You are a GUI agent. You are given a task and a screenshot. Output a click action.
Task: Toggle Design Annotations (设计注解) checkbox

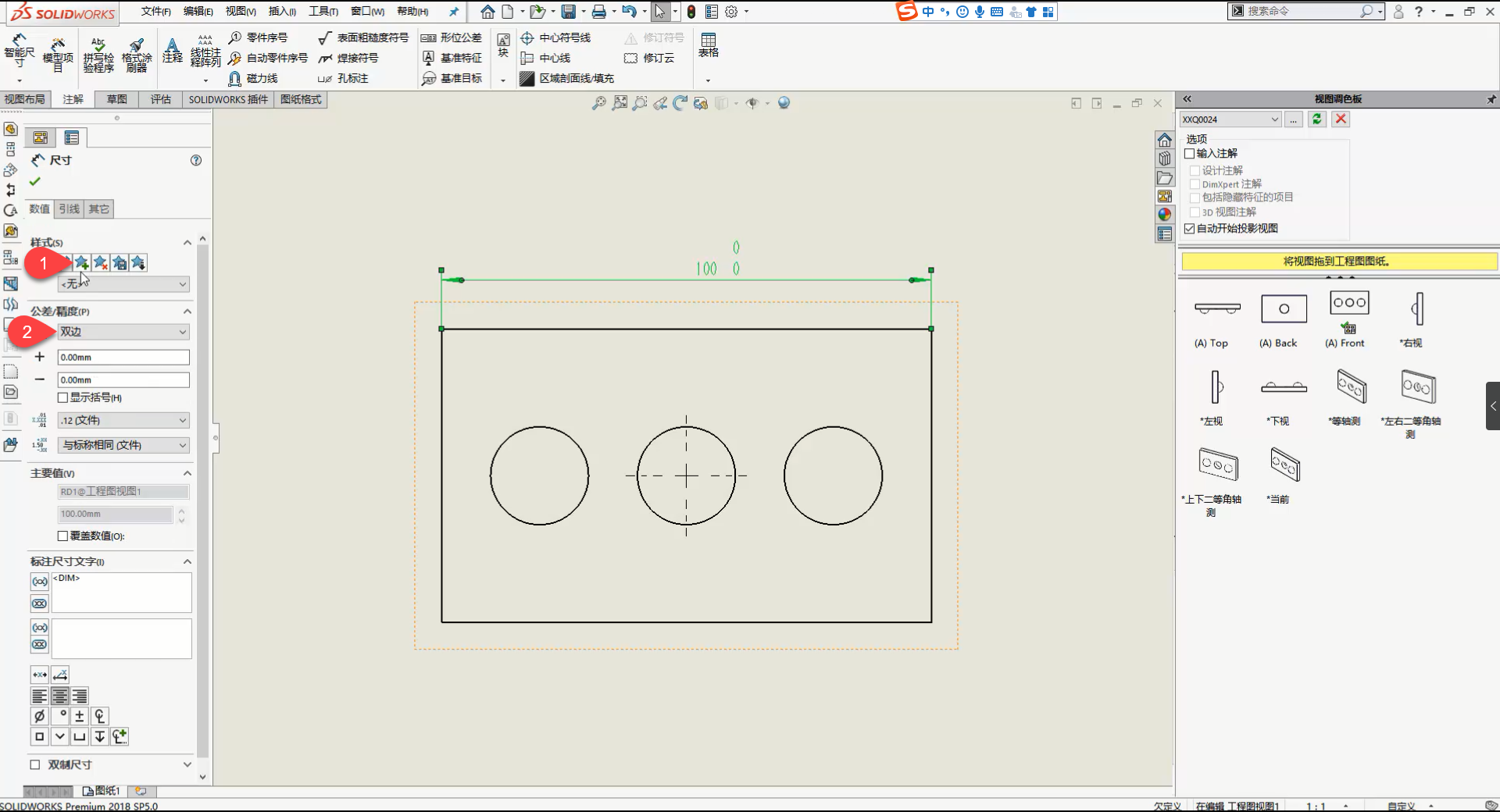tap(1195, 170)
